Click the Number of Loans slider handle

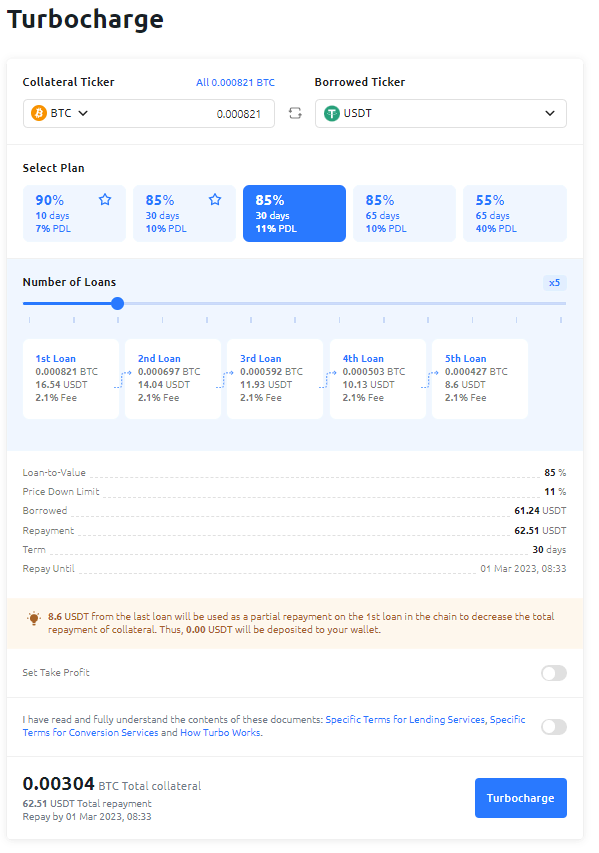pos(118,304)
